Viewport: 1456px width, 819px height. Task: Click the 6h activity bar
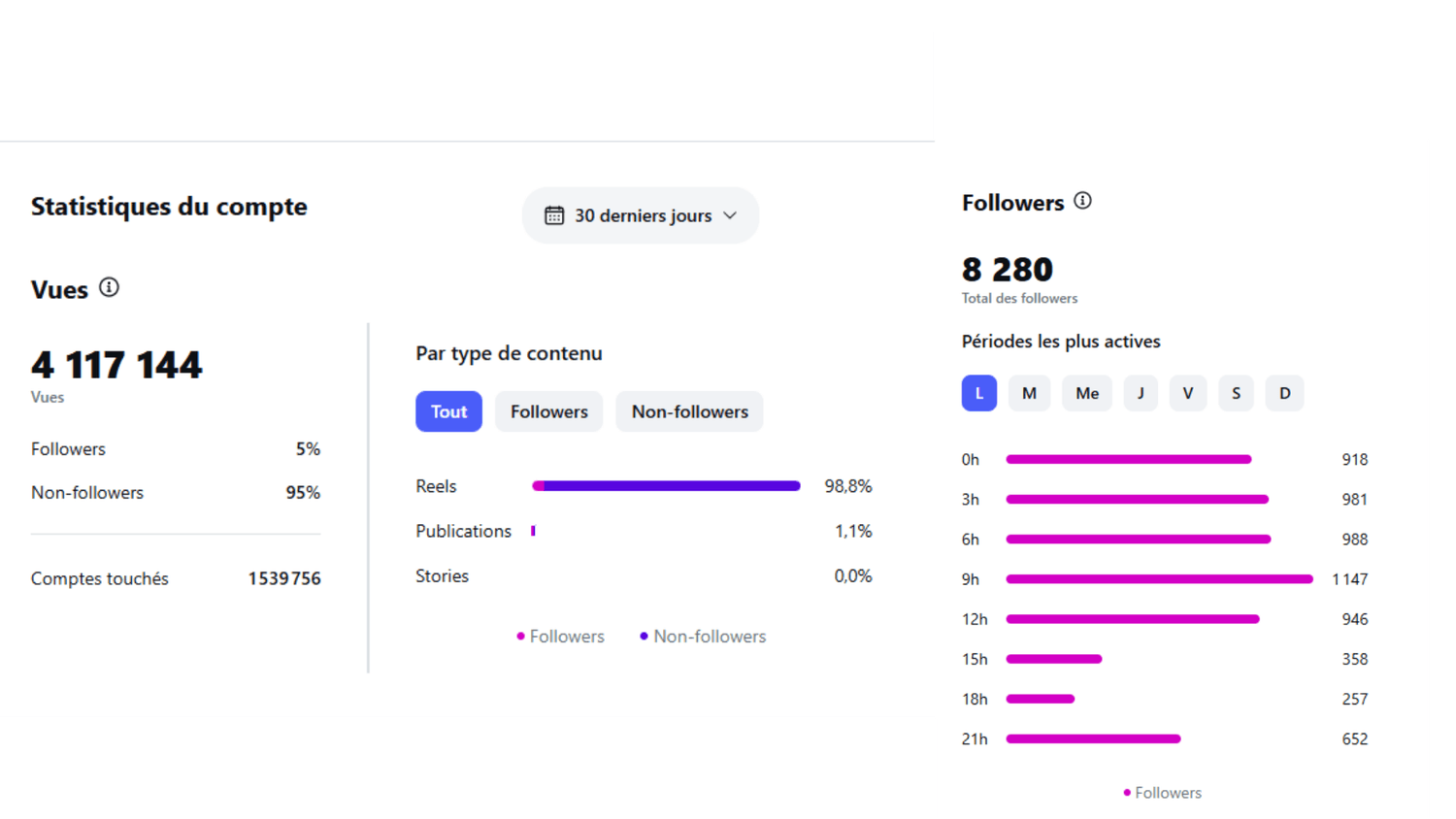[x=1139, y=539]
